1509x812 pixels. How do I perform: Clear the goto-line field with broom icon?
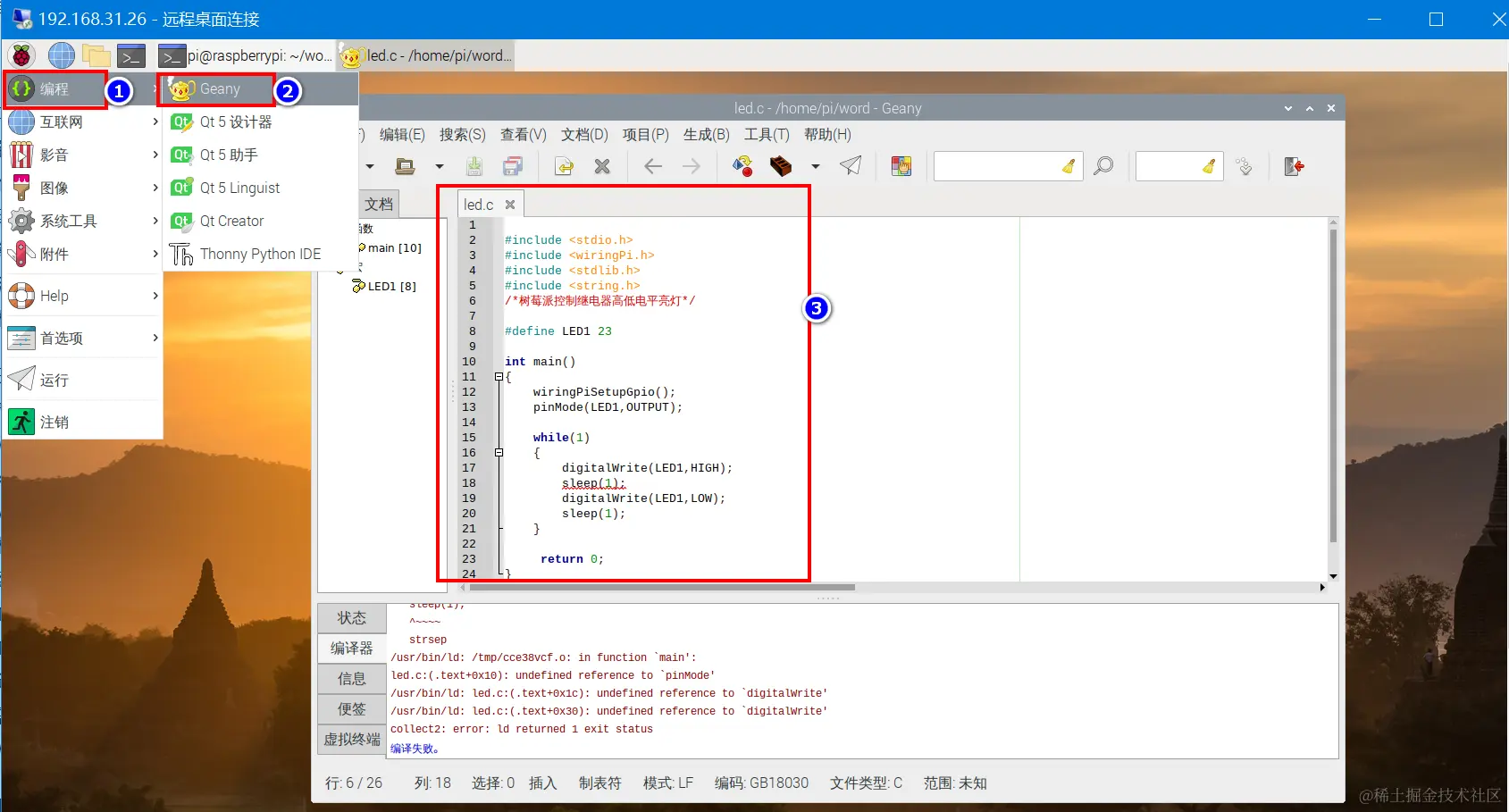(x=1209, y=166)
